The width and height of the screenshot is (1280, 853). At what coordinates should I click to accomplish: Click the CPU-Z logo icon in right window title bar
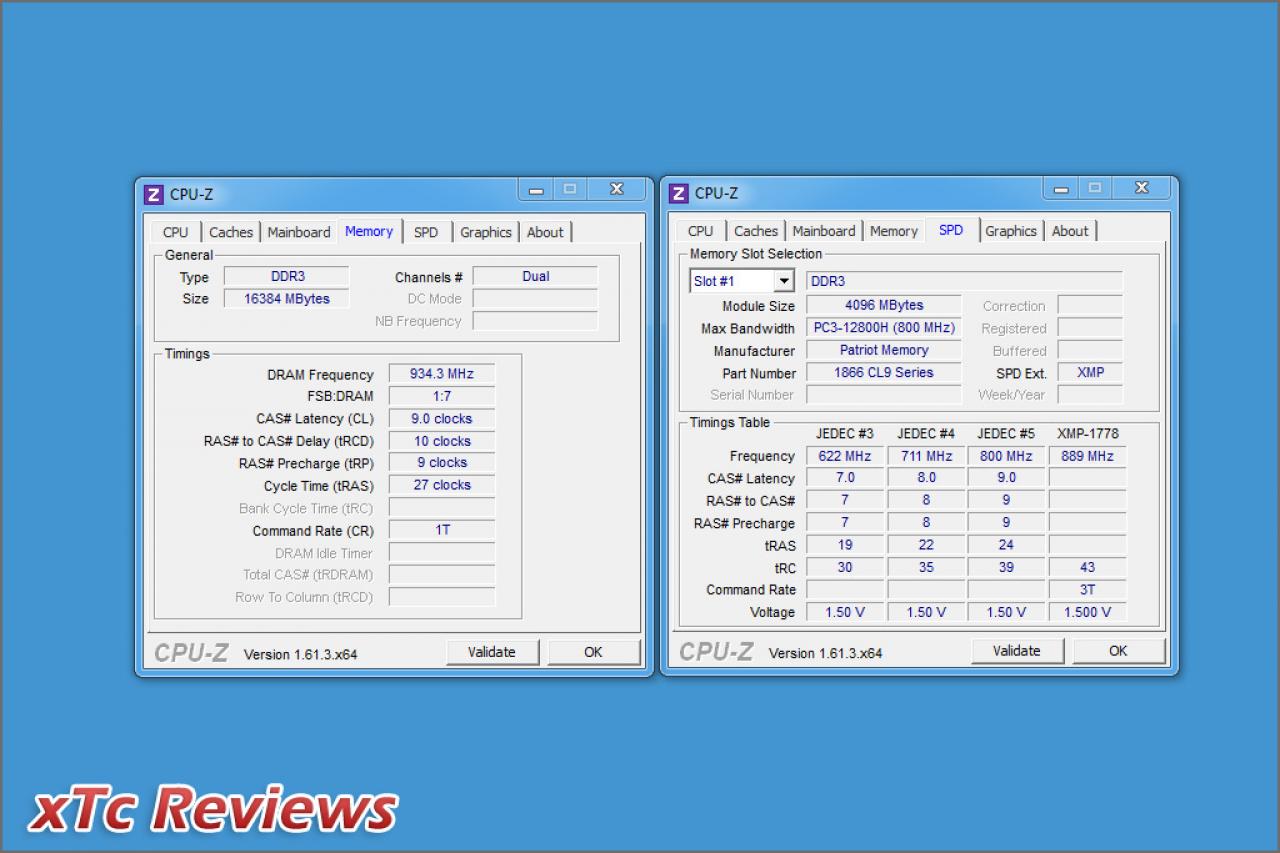(678, 193)
